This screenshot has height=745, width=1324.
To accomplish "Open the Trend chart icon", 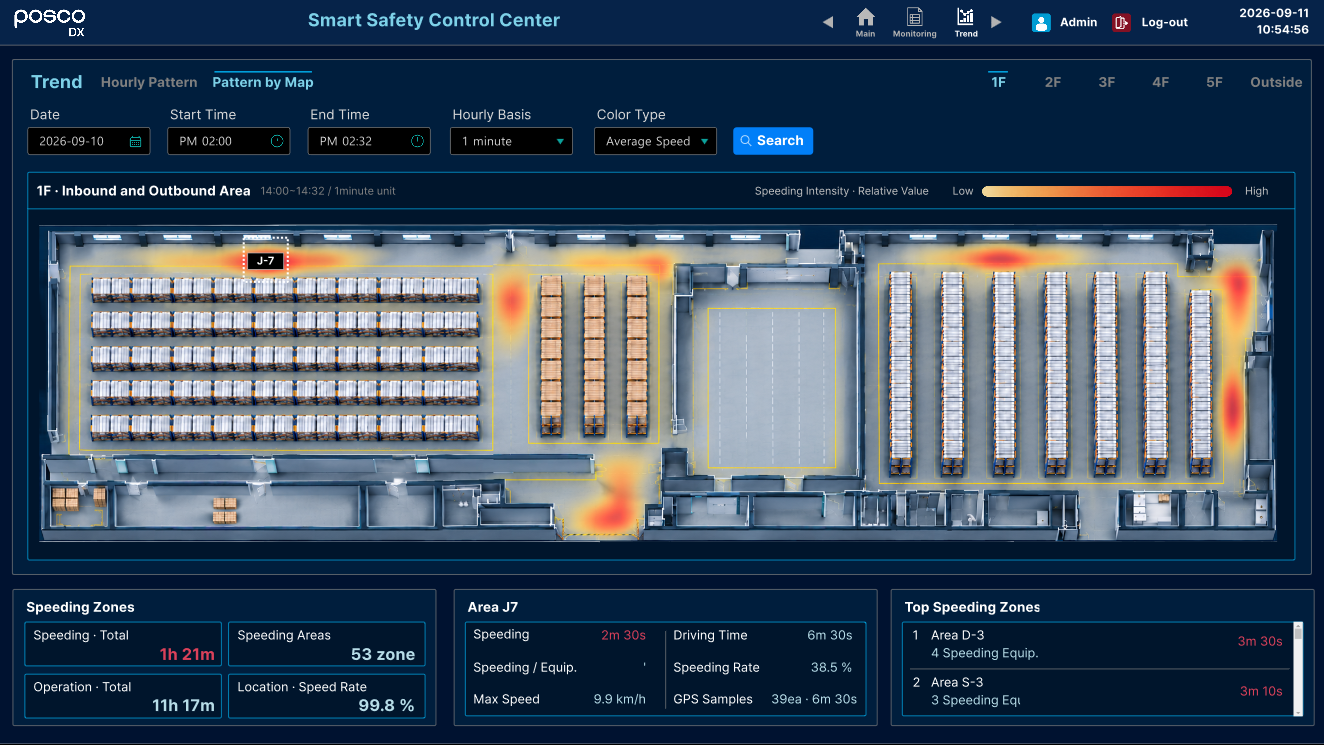I will tap(965, 17).
